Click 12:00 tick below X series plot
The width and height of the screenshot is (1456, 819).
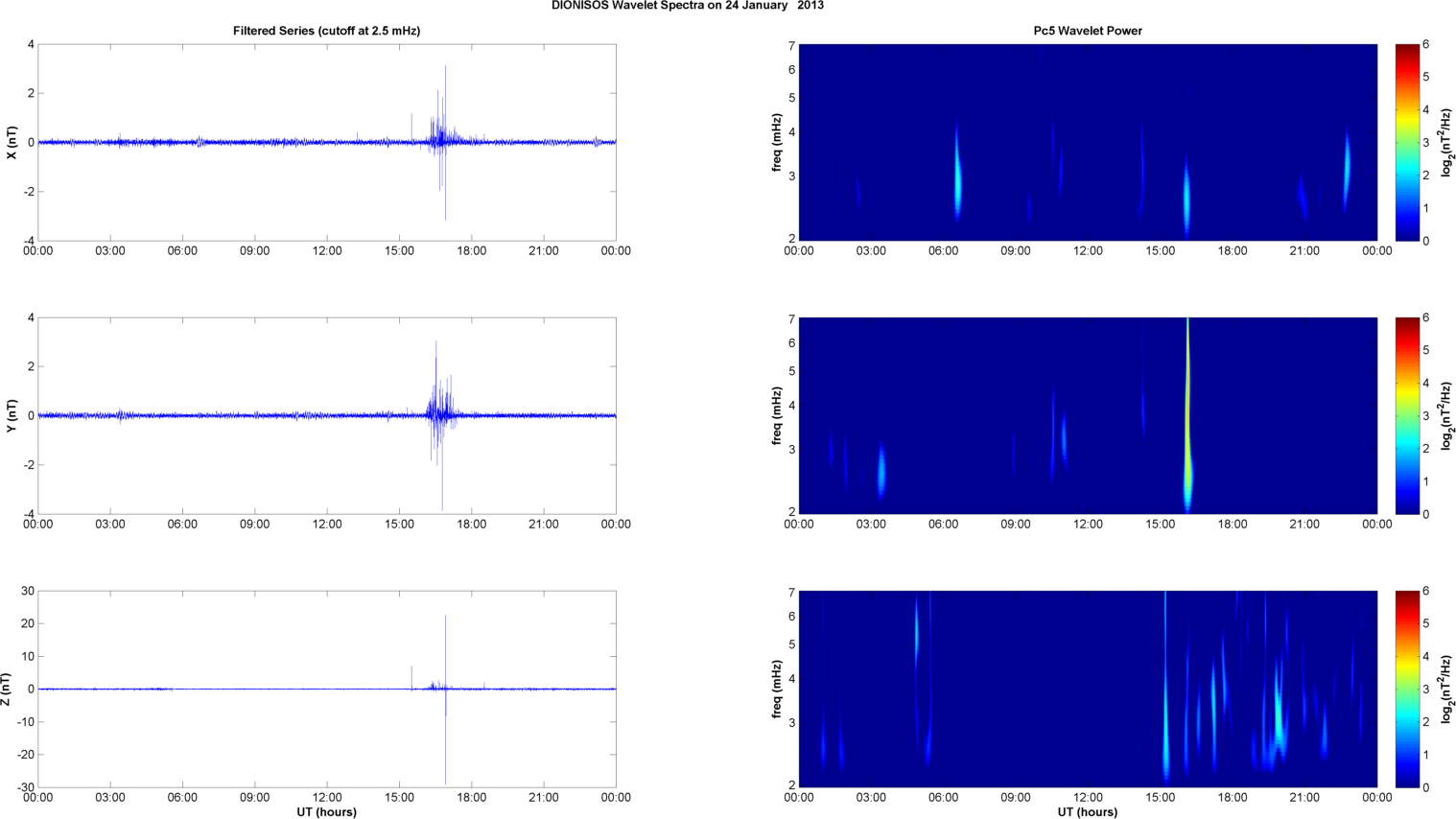[327, 251]
